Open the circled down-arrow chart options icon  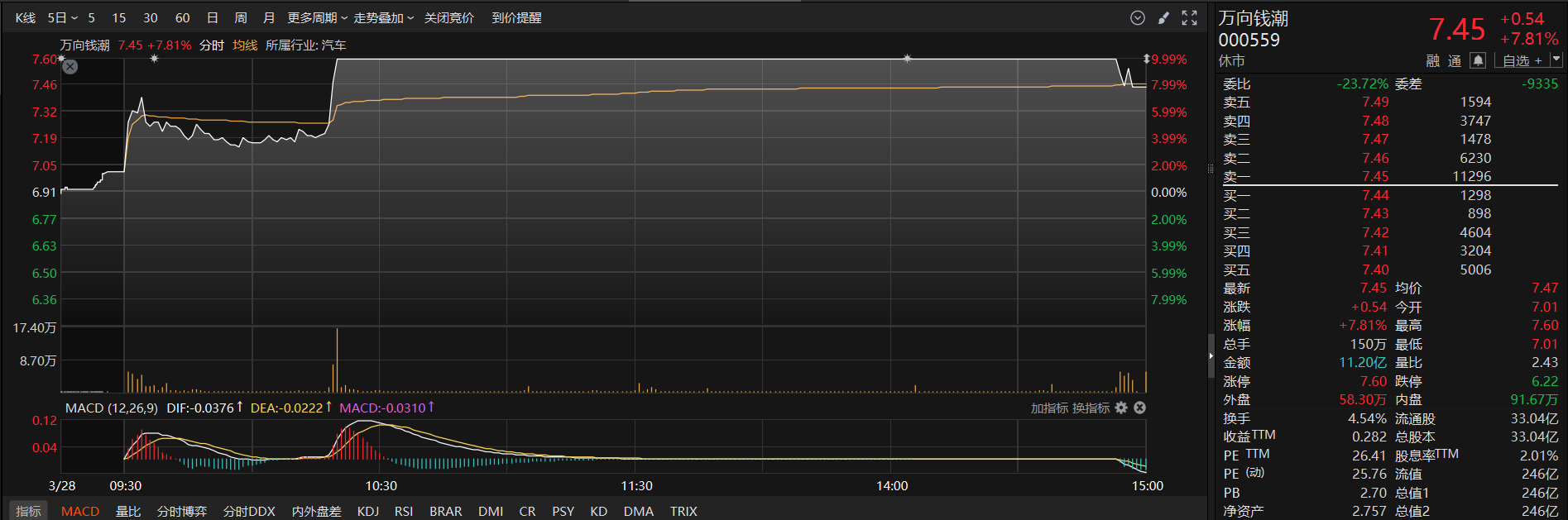pos(1138,17)
